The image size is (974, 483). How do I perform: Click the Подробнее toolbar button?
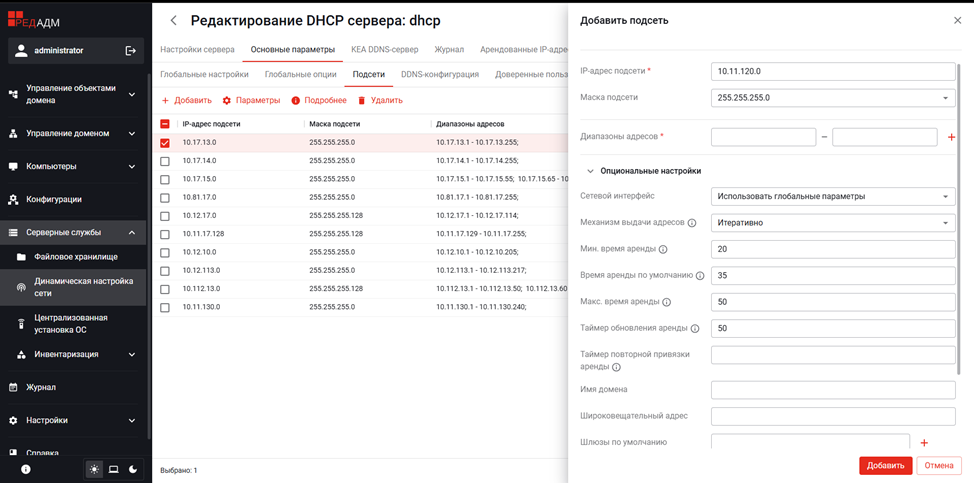(x=319, y=100)
